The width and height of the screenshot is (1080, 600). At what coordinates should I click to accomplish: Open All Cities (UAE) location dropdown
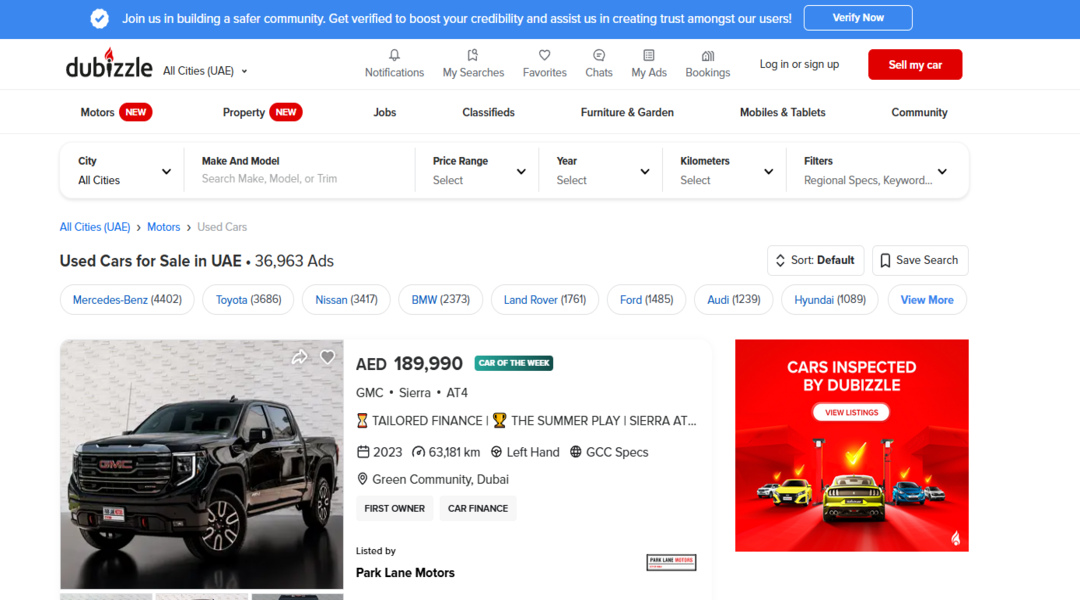205,71
